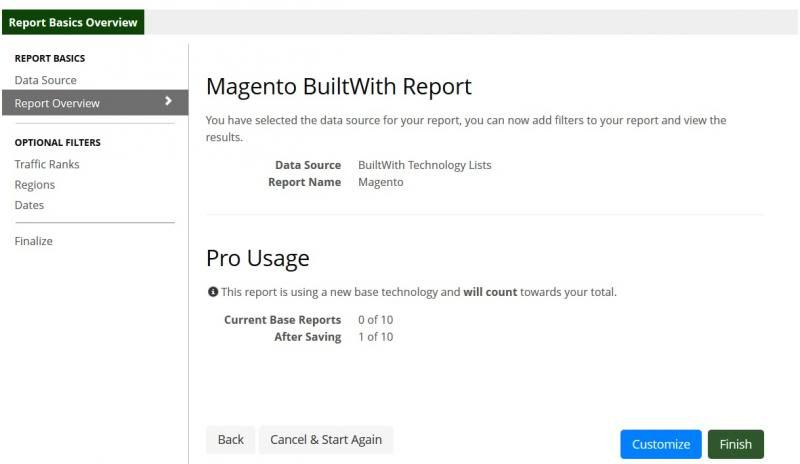Open the Data Source sidebar item

click(x=45, y=80)
